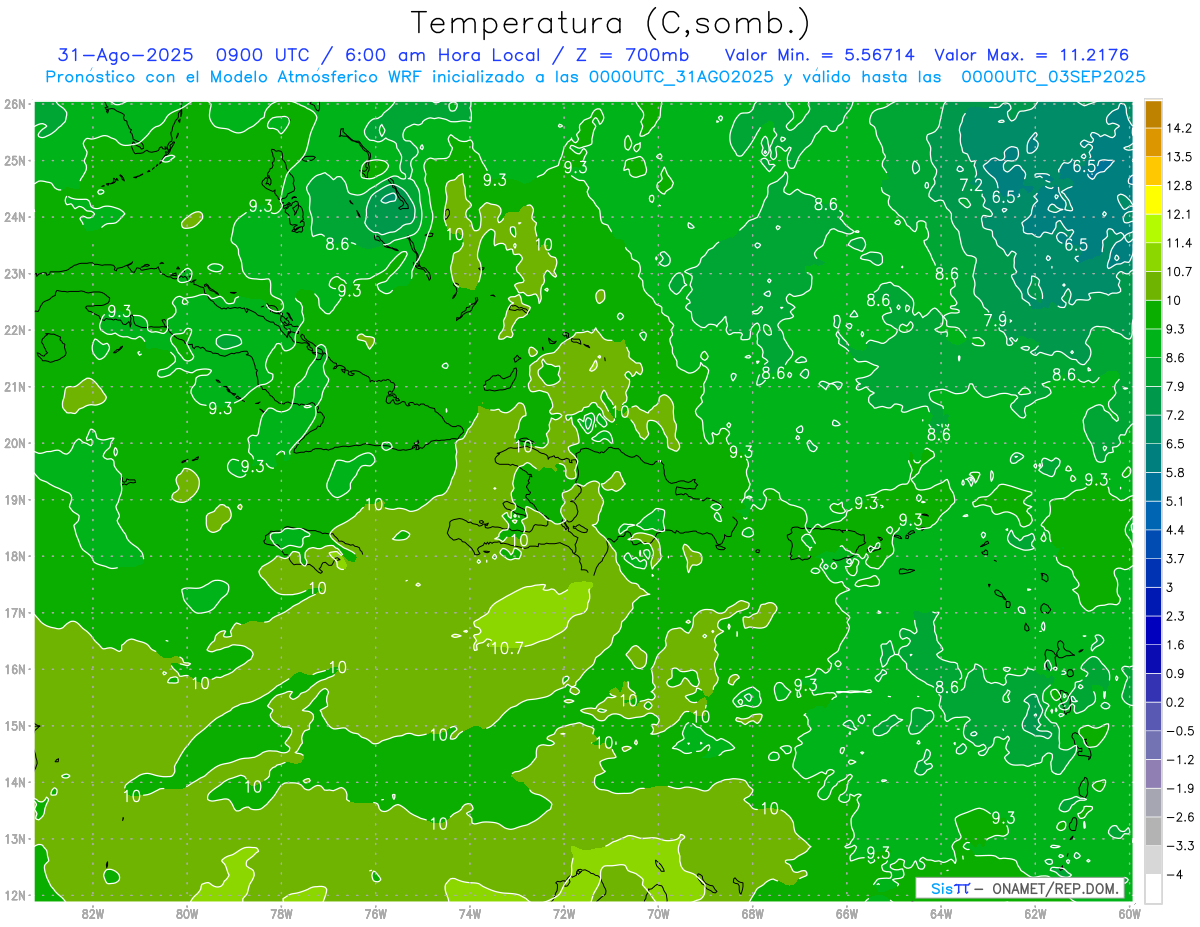Viewport: 1200px width, 927px height.
Task: Click the "22N" latitude axis label
Action: point(15,330)
